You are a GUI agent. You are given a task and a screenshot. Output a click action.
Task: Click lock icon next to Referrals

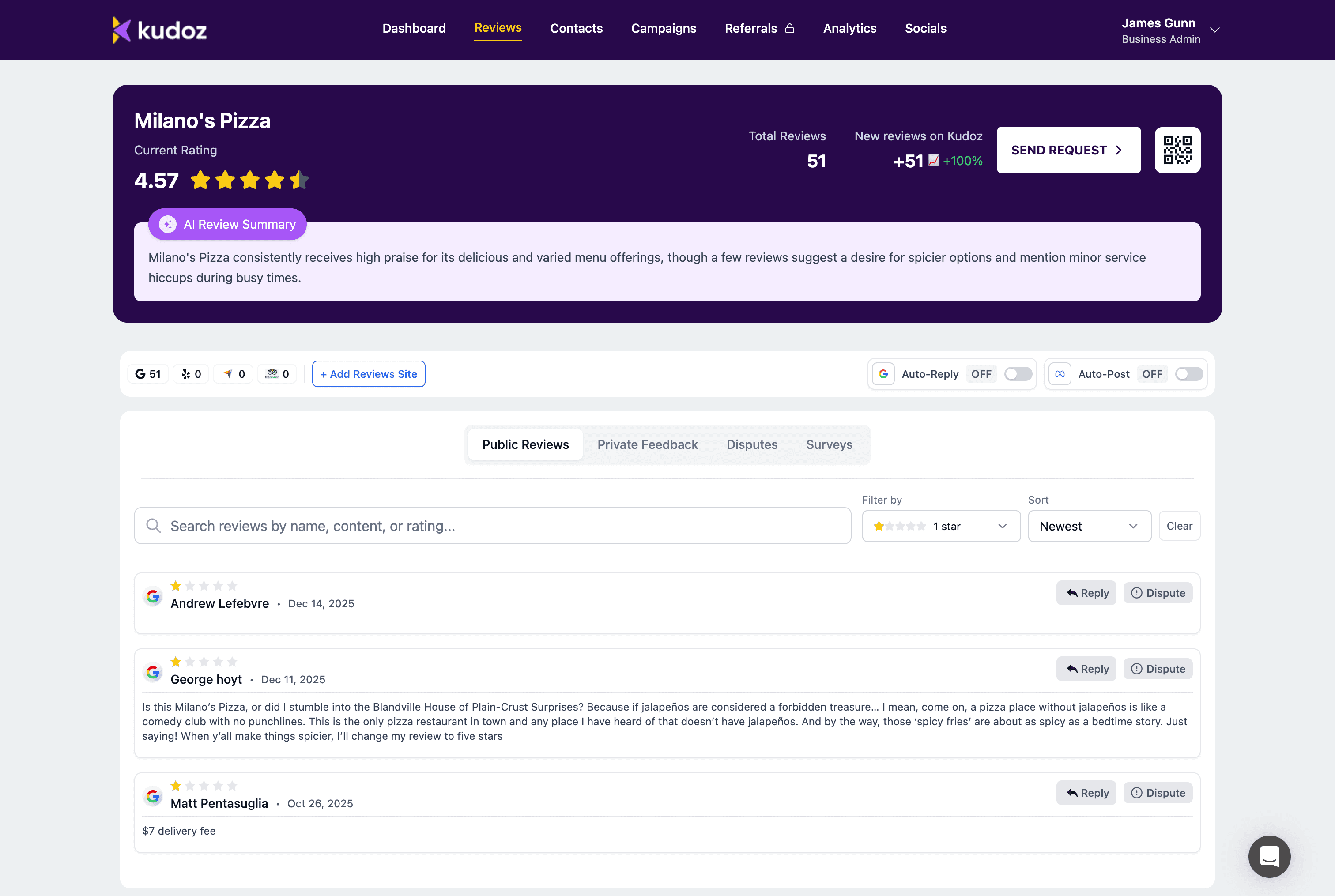(790, 29)
